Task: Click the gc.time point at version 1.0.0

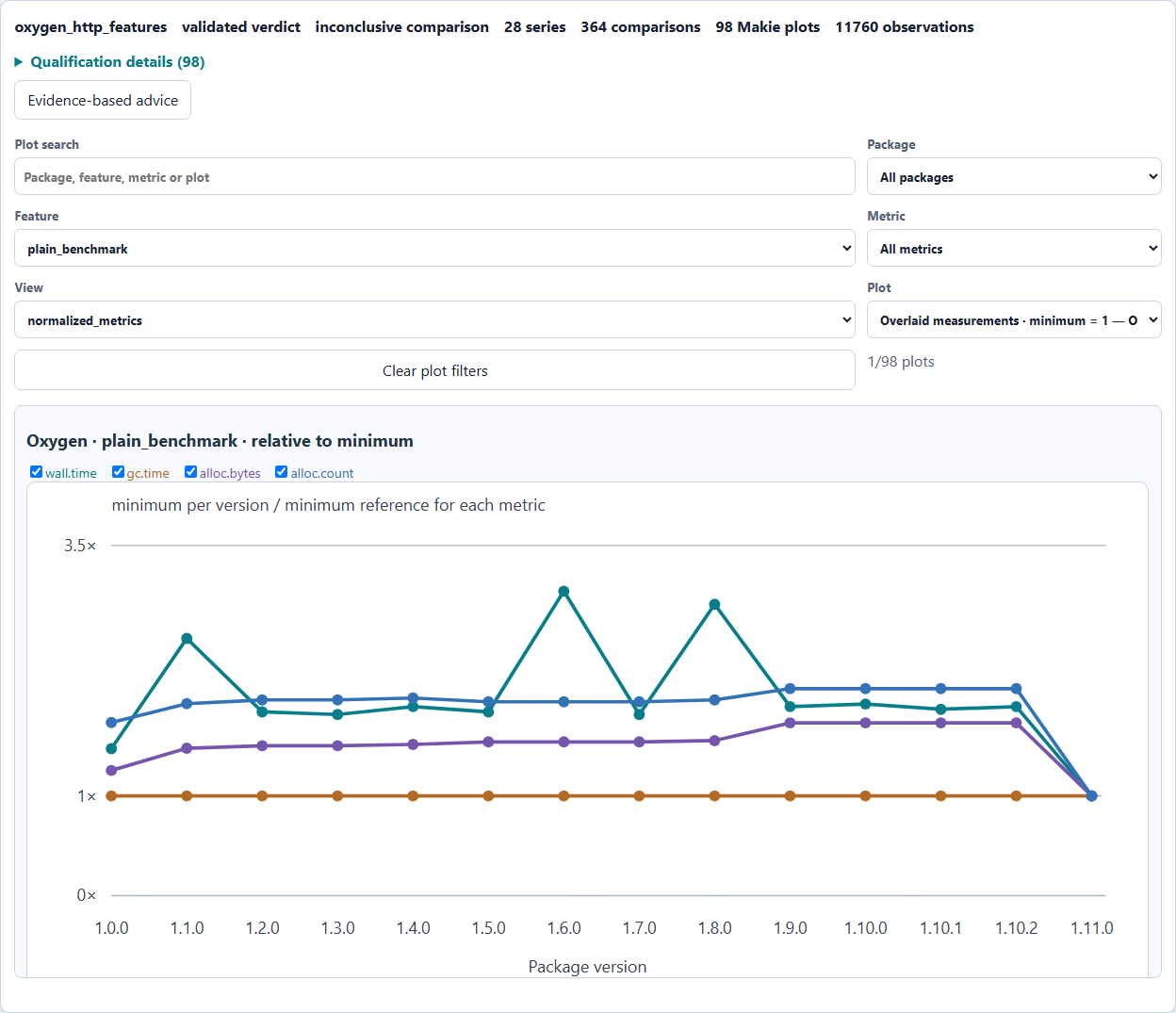Action: pyautogui.click(x=111, y=795)
